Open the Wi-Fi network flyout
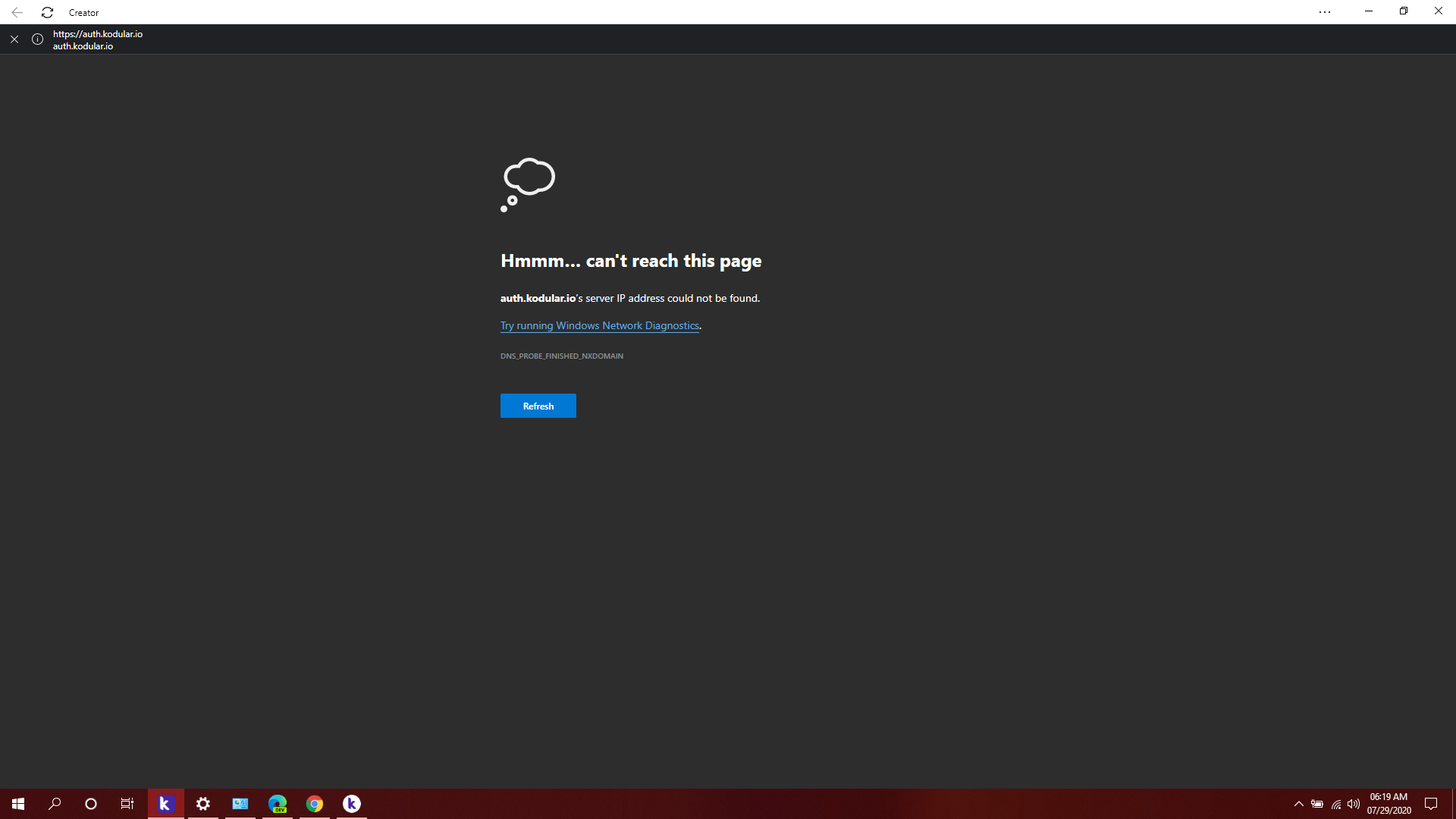This screenshot has width=1456, height=819. pos(1336,804)
